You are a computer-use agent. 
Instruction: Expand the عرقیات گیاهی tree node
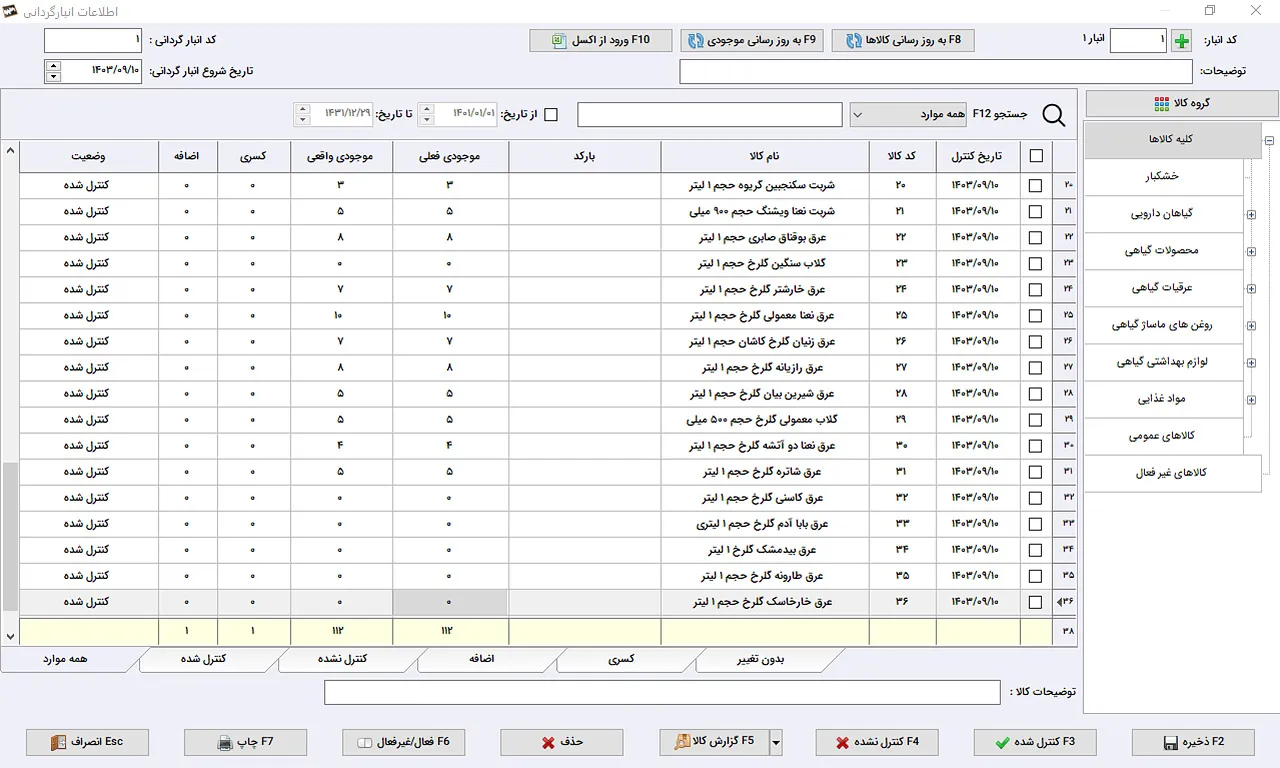(1252, 288)
